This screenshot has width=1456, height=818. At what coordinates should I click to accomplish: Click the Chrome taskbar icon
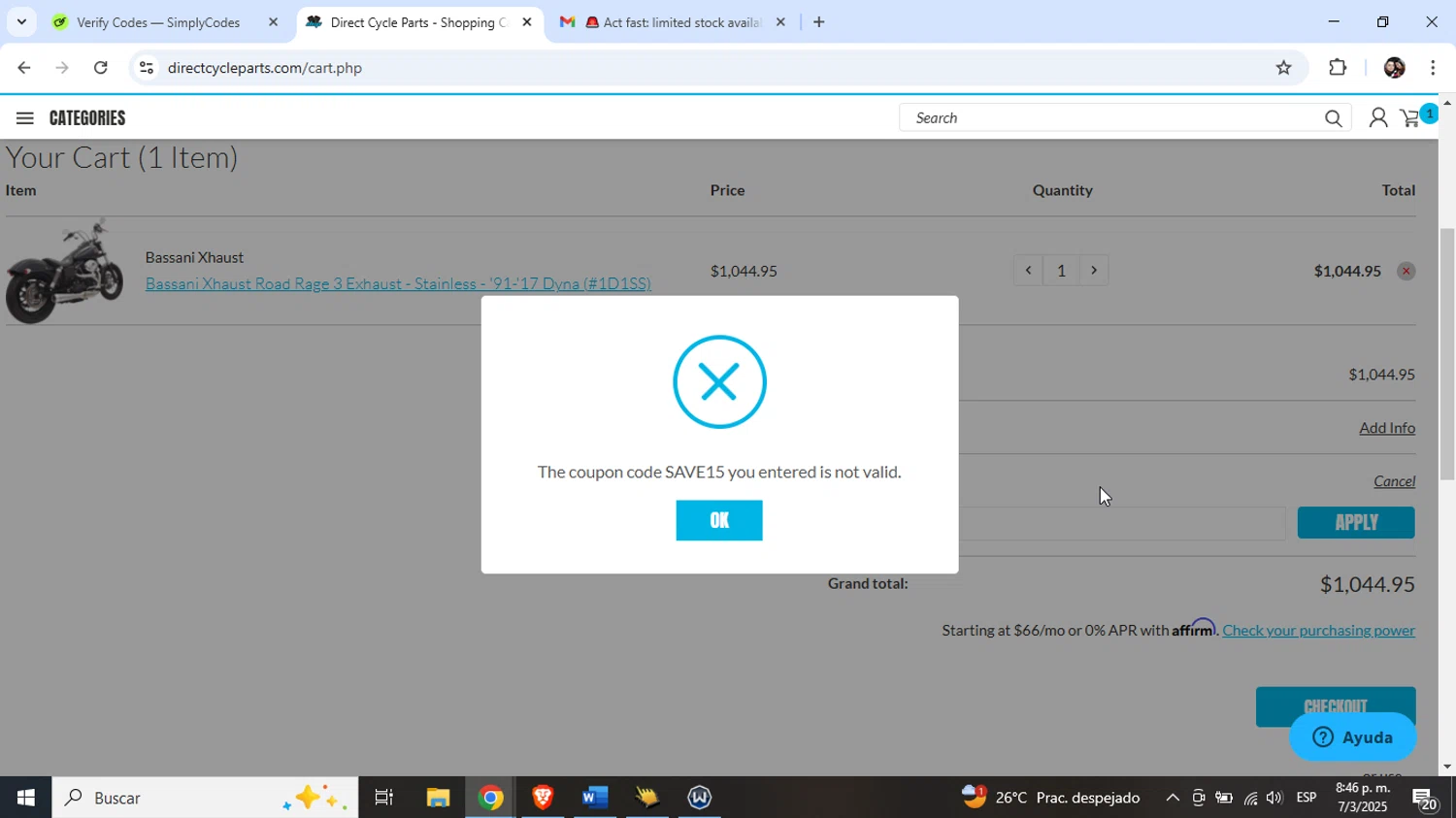(x=490, y=798)
